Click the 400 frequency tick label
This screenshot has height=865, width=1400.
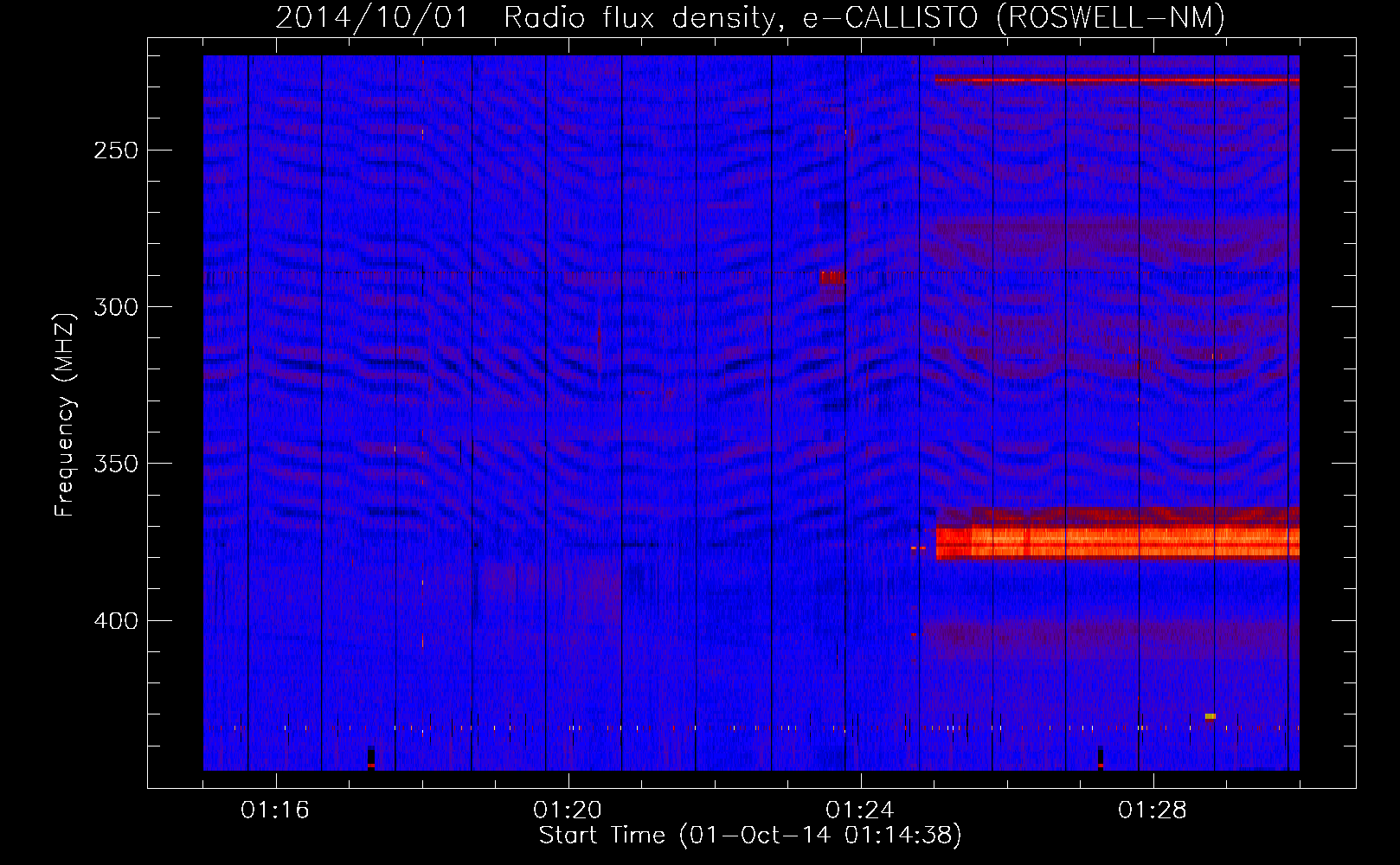(x=116, y=621)
